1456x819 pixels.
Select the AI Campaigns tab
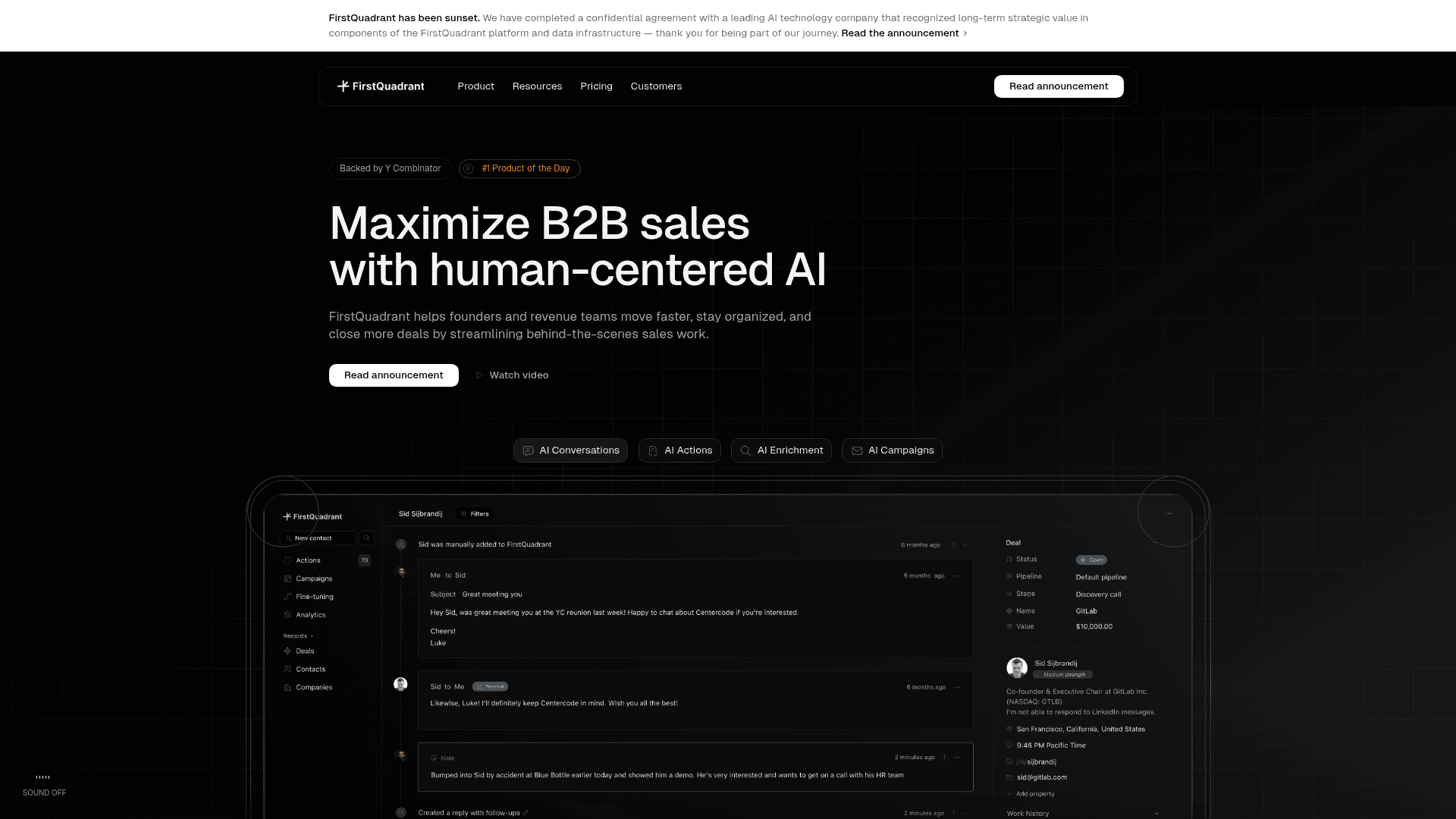892,450
